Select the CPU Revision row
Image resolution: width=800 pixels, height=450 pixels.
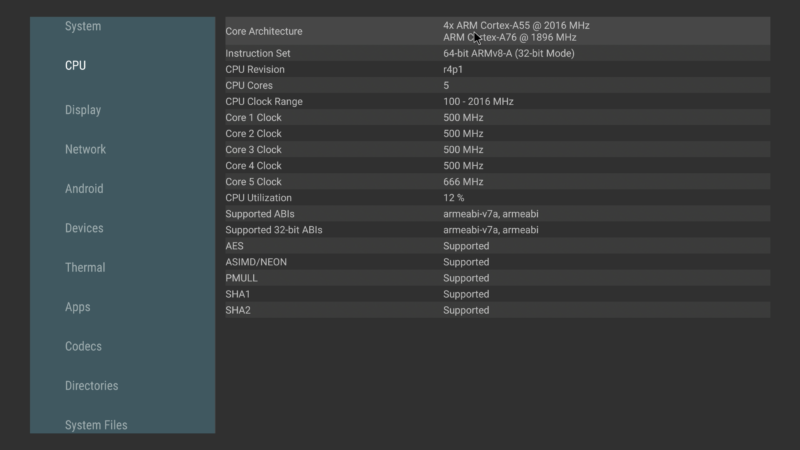tap(497, 69)
